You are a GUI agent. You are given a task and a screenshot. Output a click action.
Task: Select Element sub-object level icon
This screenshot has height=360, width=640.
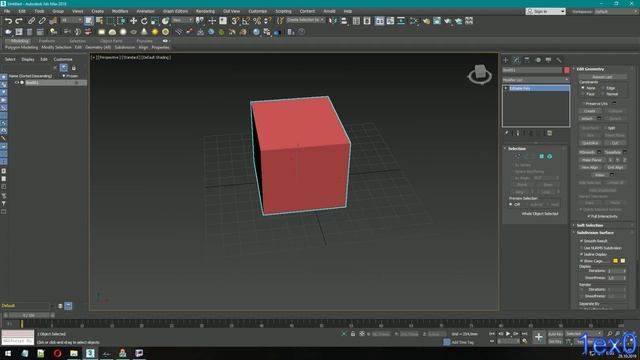[x=549, y=156]
